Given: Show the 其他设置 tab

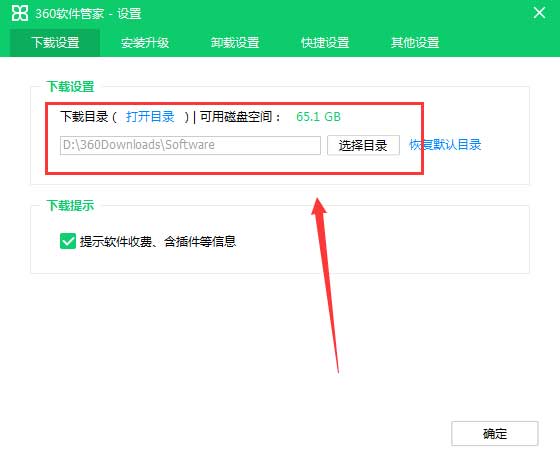Looking at the screenshot, I should point(415,42).
